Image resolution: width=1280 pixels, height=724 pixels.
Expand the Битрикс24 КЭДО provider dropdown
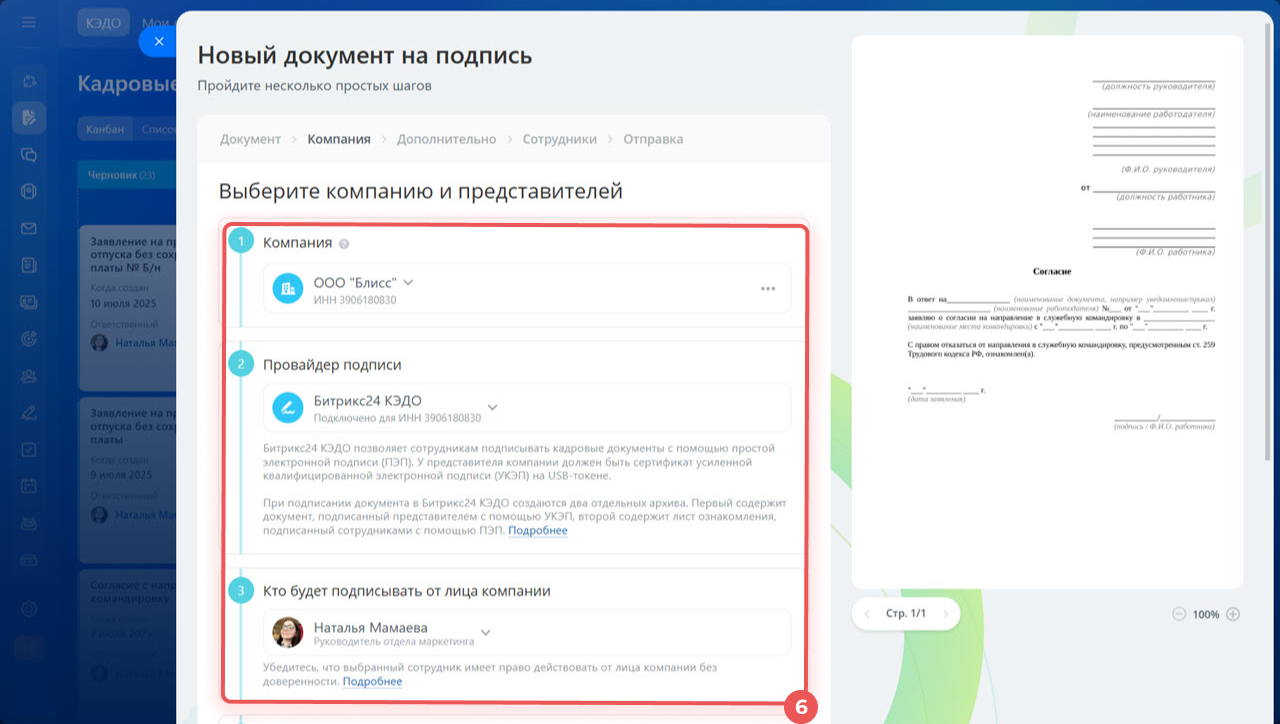tap(492, 408)
